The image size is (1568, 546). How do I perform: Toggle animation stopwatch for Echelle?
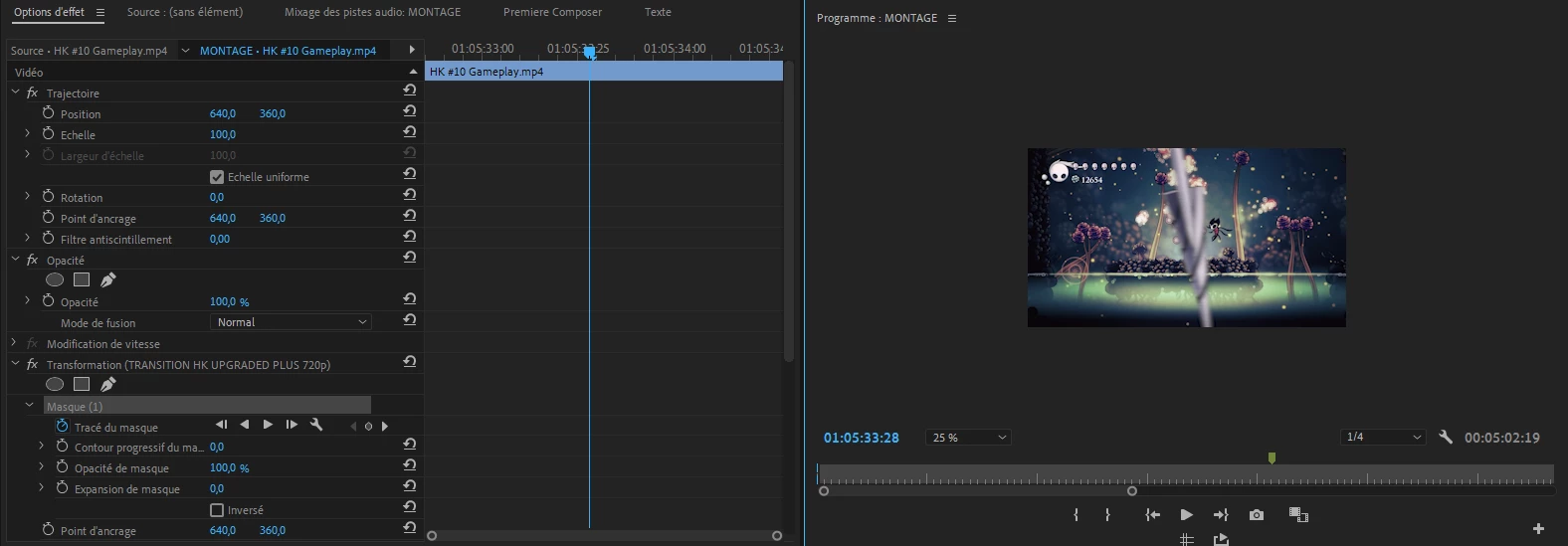pos(48,133)
